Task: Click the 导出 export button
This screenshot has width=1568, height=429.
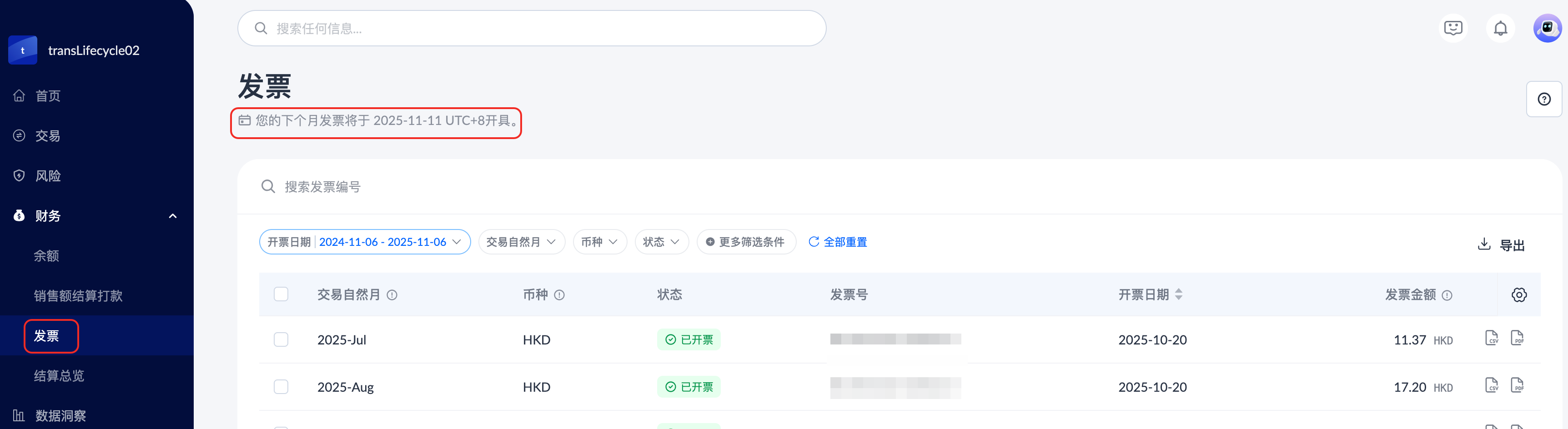Action: pos(1501,244)
